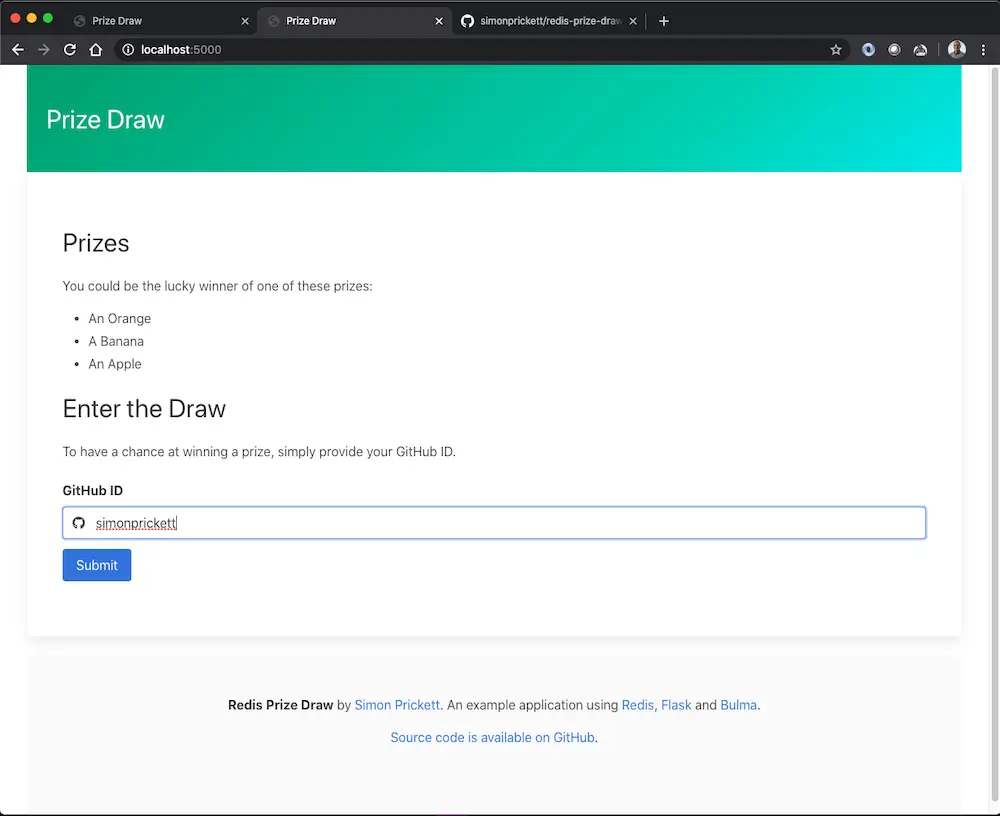This screenshot has height=816, width=1000.
Task: Go to the browser home page
Action: coord(96,50)
